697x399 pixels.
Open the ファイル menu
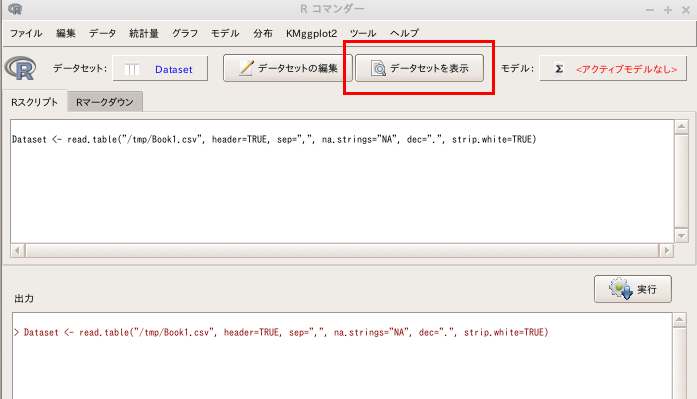tap(26, 33)
